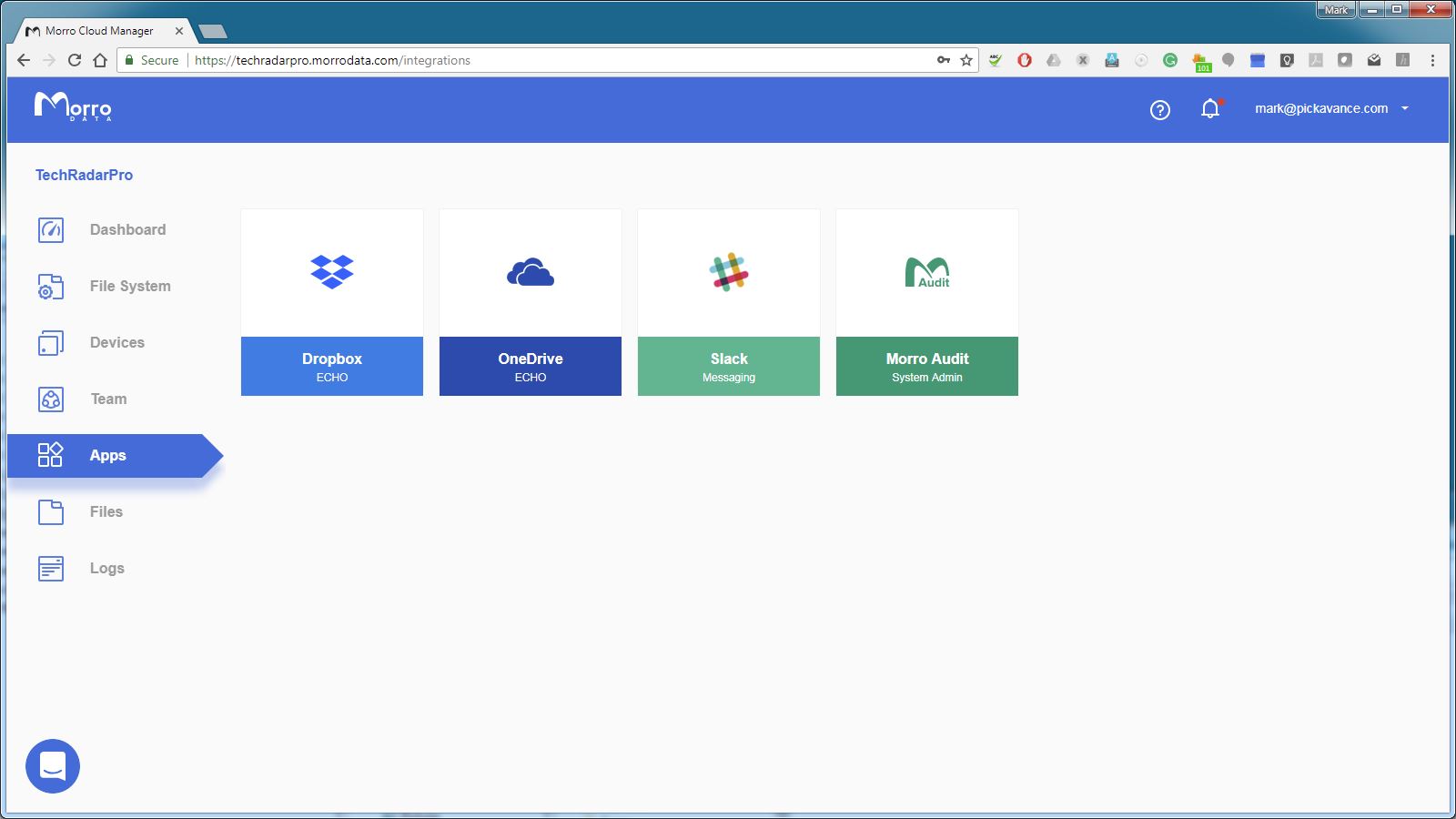Open the chat support bubble
This screenshot has height=819, width=1456.
click(53, 766)
